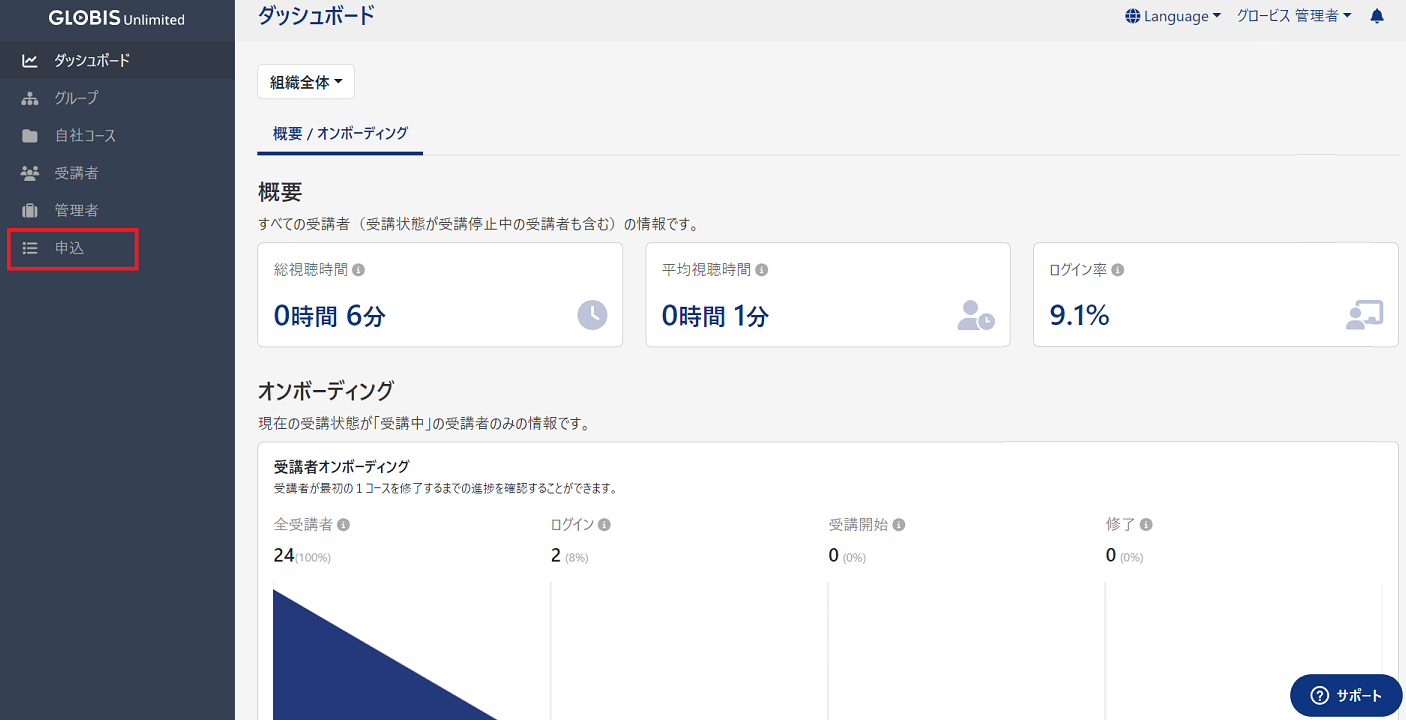Click the 概要 section heading
1406x720 pixels.
coord(280,192)
